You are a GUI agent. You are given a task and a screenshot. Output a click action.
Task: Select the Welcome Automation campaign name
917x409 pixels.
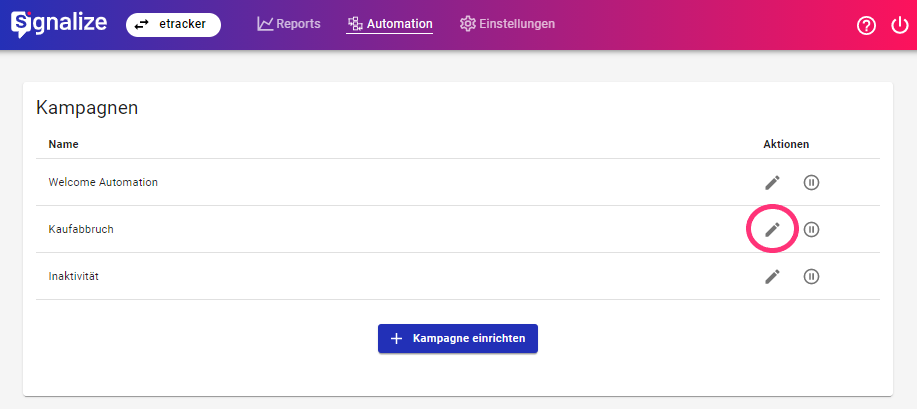pyautogui.click(x=103, y=182)
